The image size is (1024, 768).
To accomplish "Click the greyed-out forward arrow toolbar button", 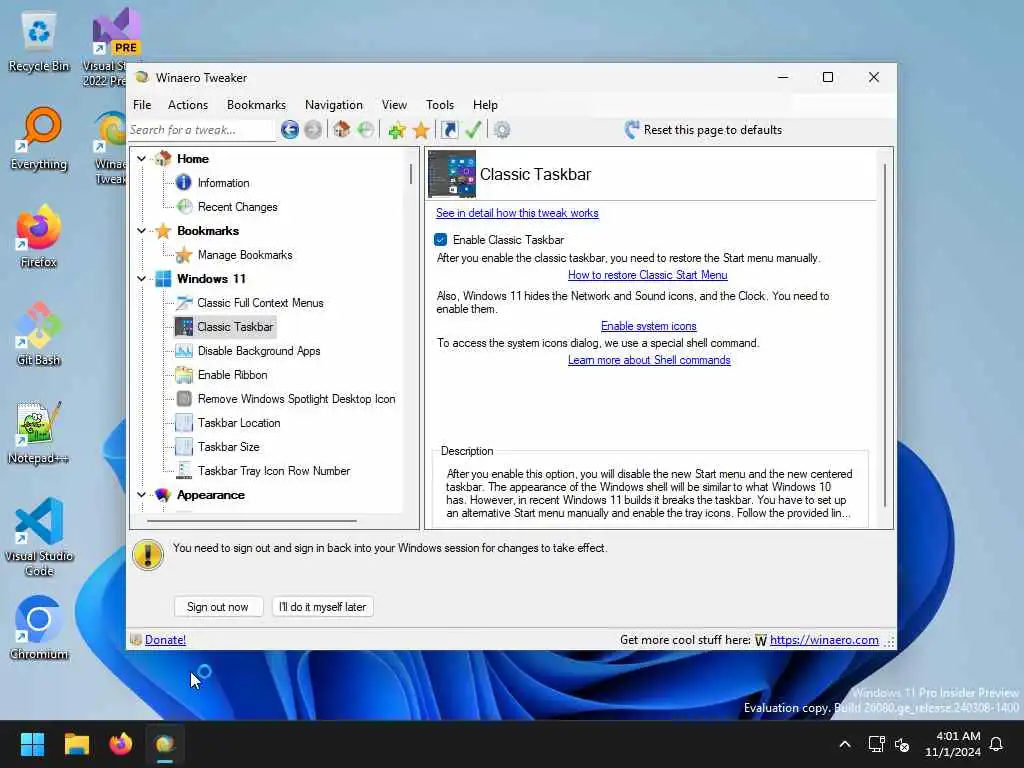I will pos(313,130).
